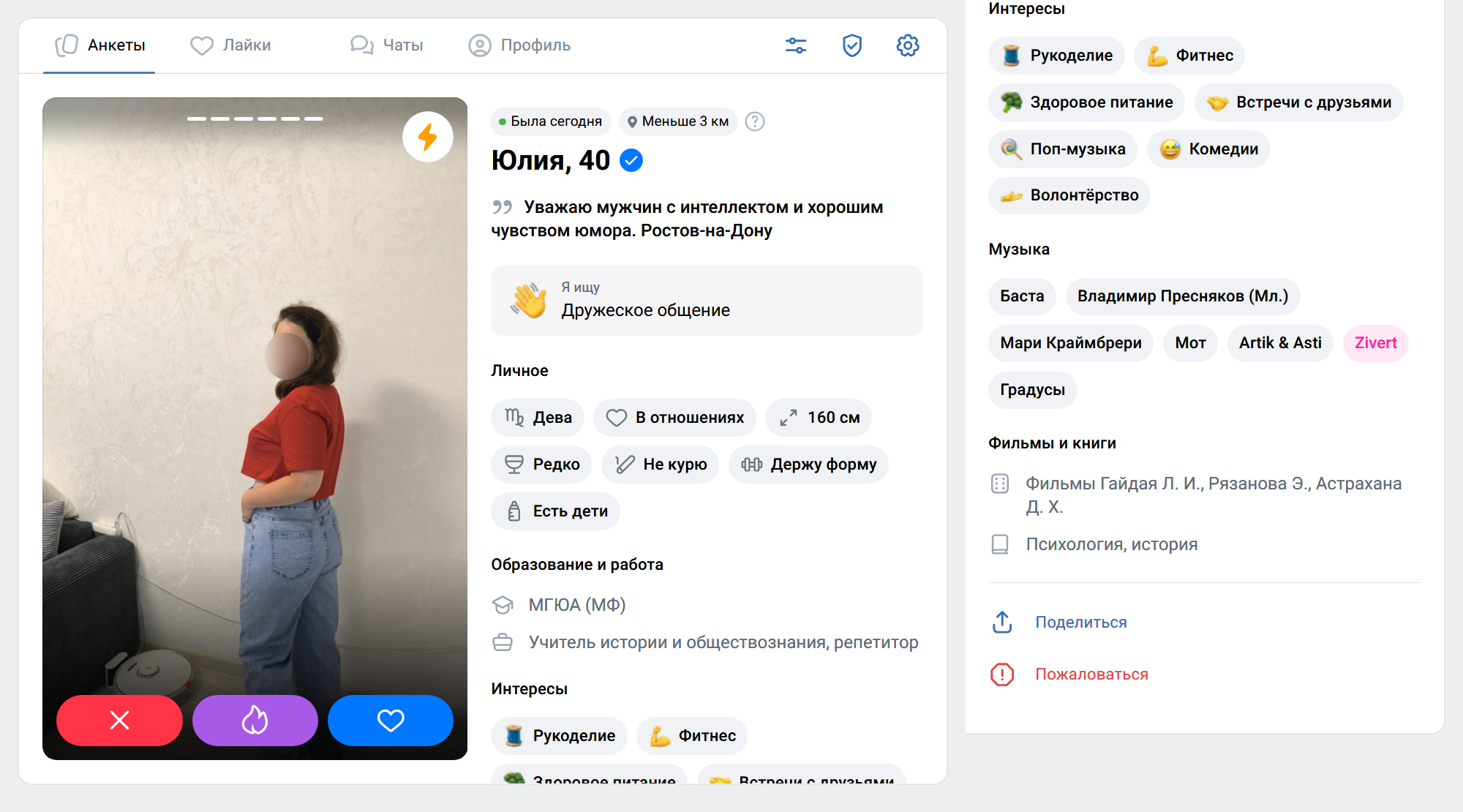Click the Мот music chip
This screenshot has height=812, width=1463.
point(1190,343)
